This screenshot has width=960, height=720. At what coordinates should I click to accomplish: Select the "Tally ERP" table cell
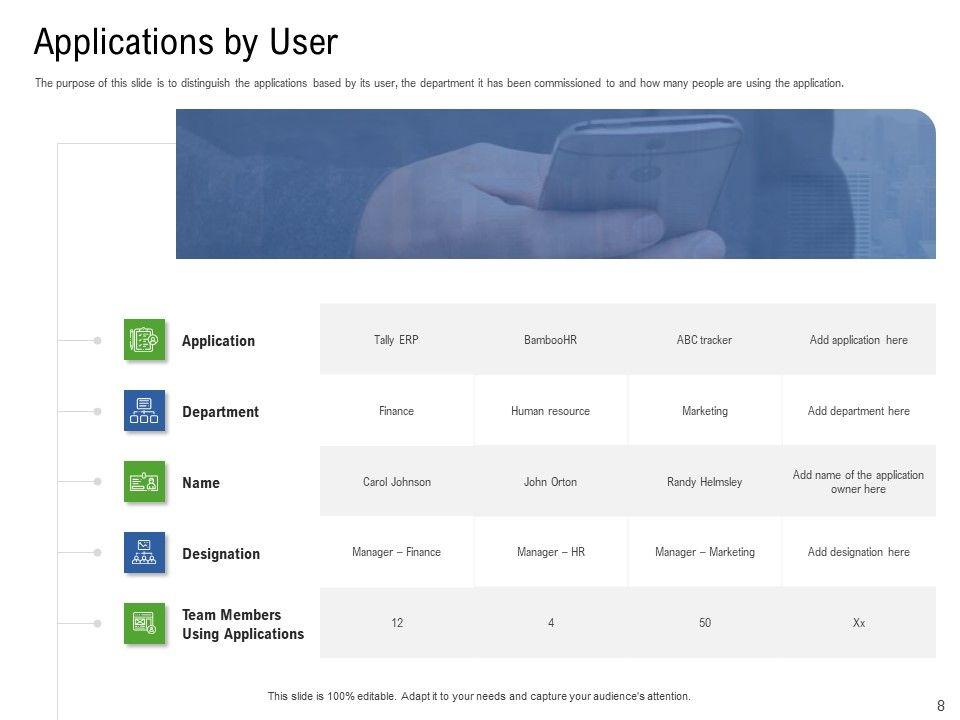click(x=396, y=340)
